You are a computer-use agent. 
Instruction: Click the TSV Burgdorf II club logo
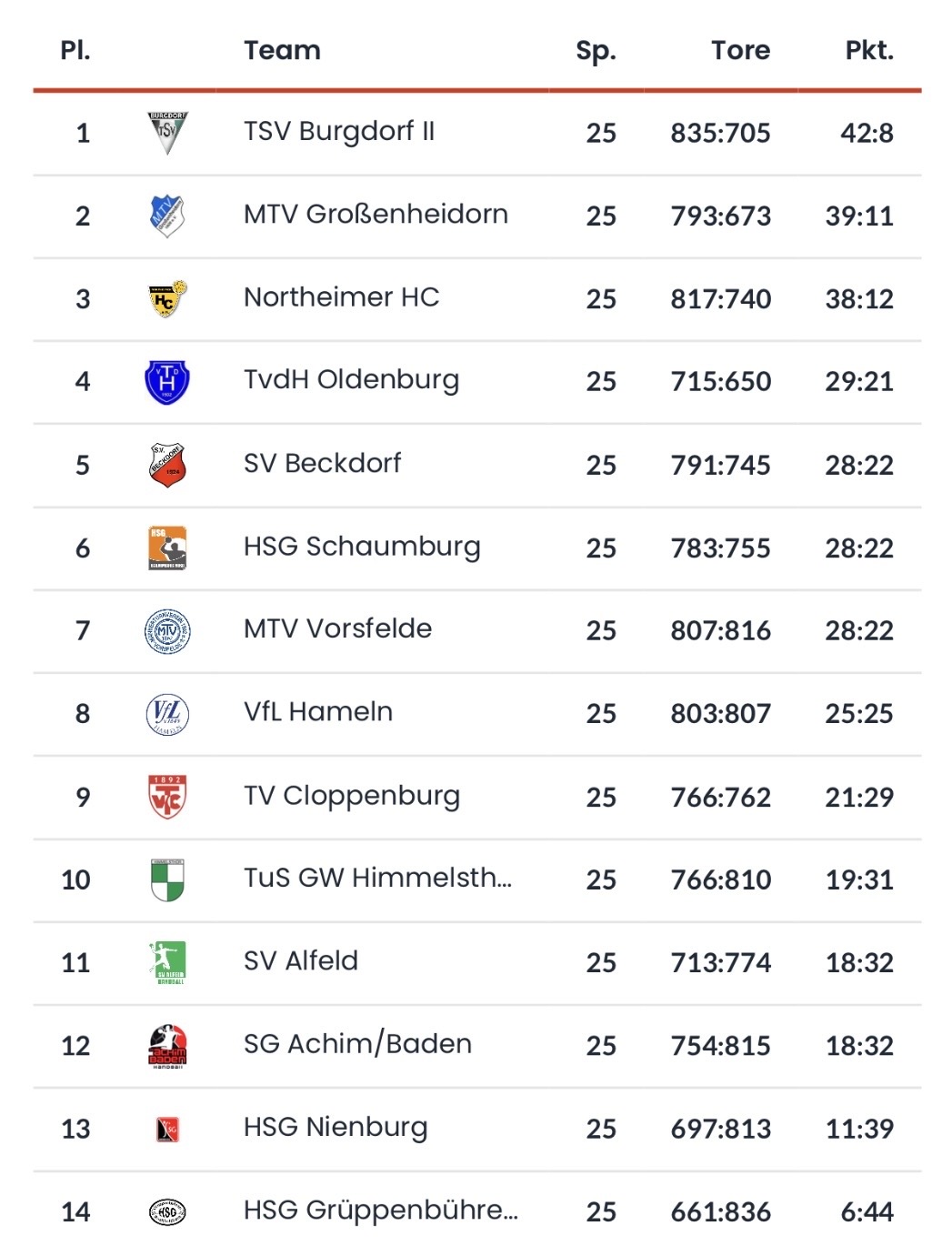(x=167, y=133)
